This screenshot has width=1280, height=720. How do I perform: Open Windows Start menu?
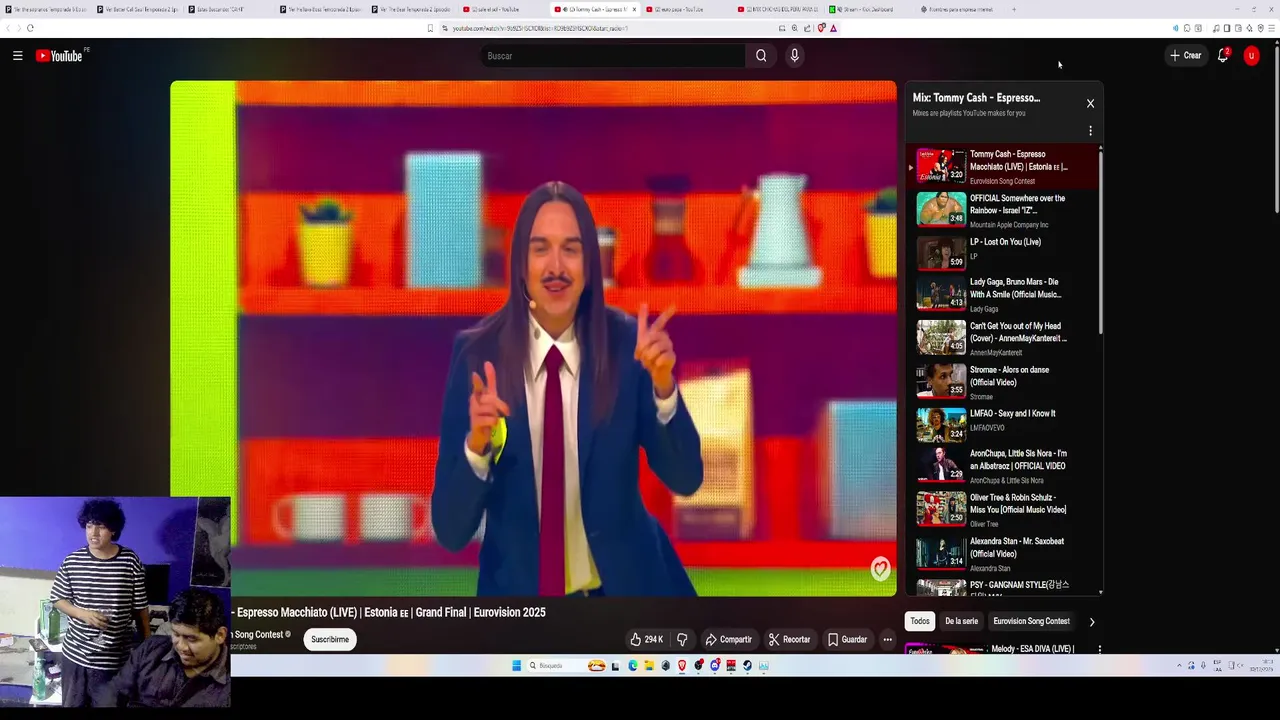(x=517, y=666)
